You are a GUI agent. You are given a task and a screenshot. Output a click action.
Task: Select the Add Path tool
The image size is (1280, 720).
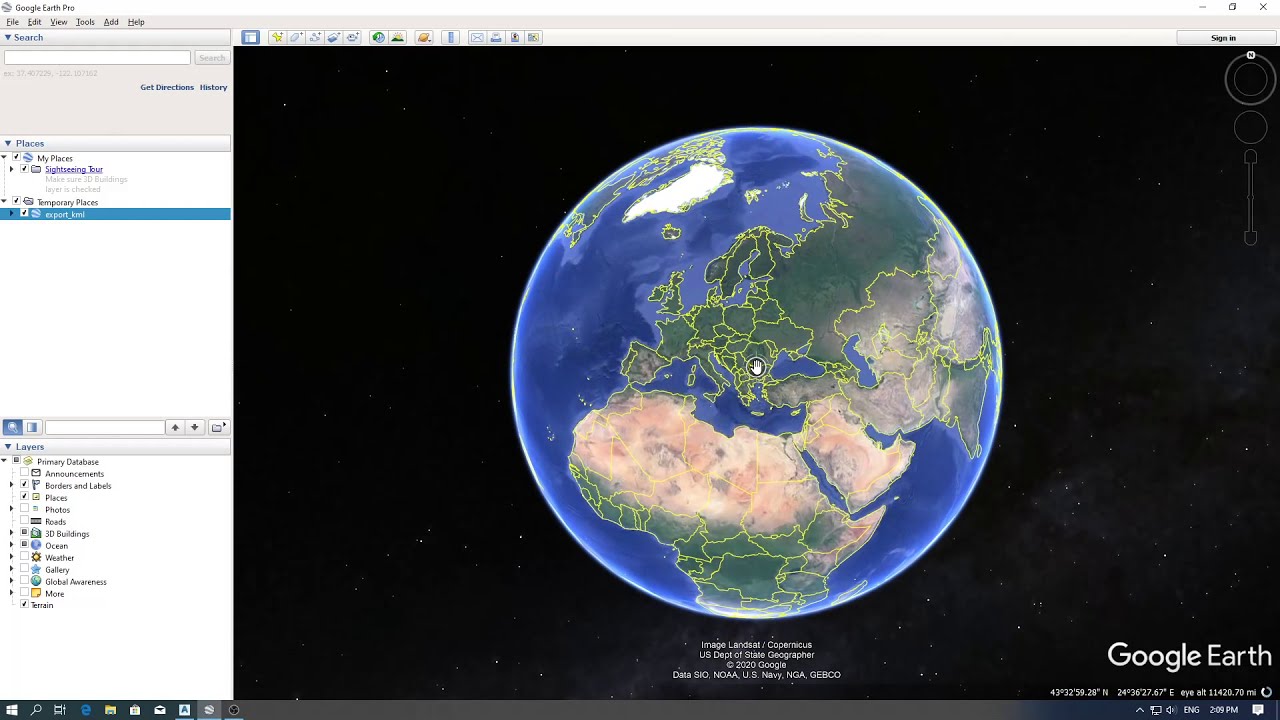(x=315, y=38)
